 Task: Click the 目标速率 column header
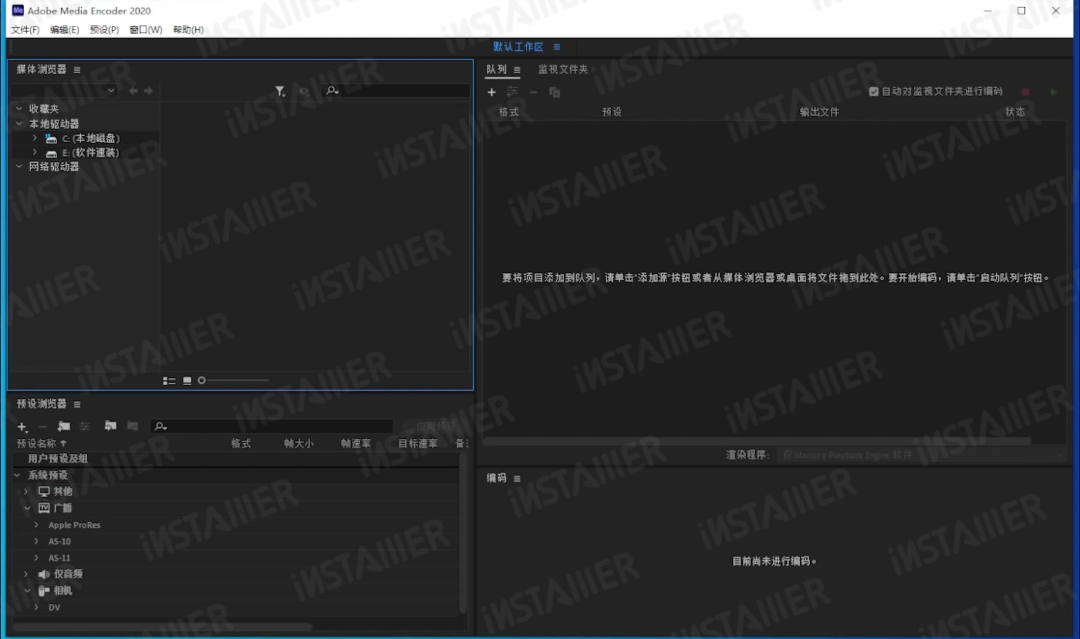[417, 443]
